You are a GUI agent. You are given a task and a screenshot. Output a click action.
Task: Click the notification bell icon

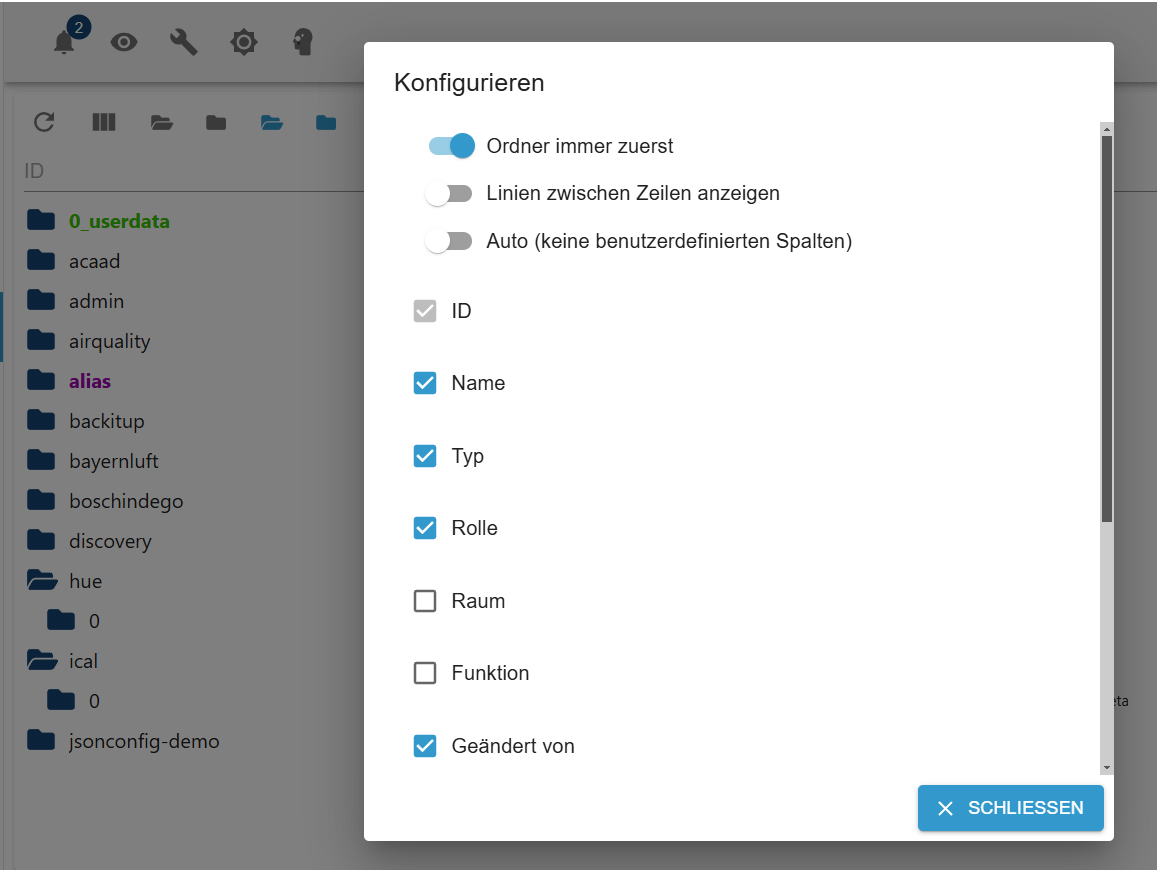point(65,42)
